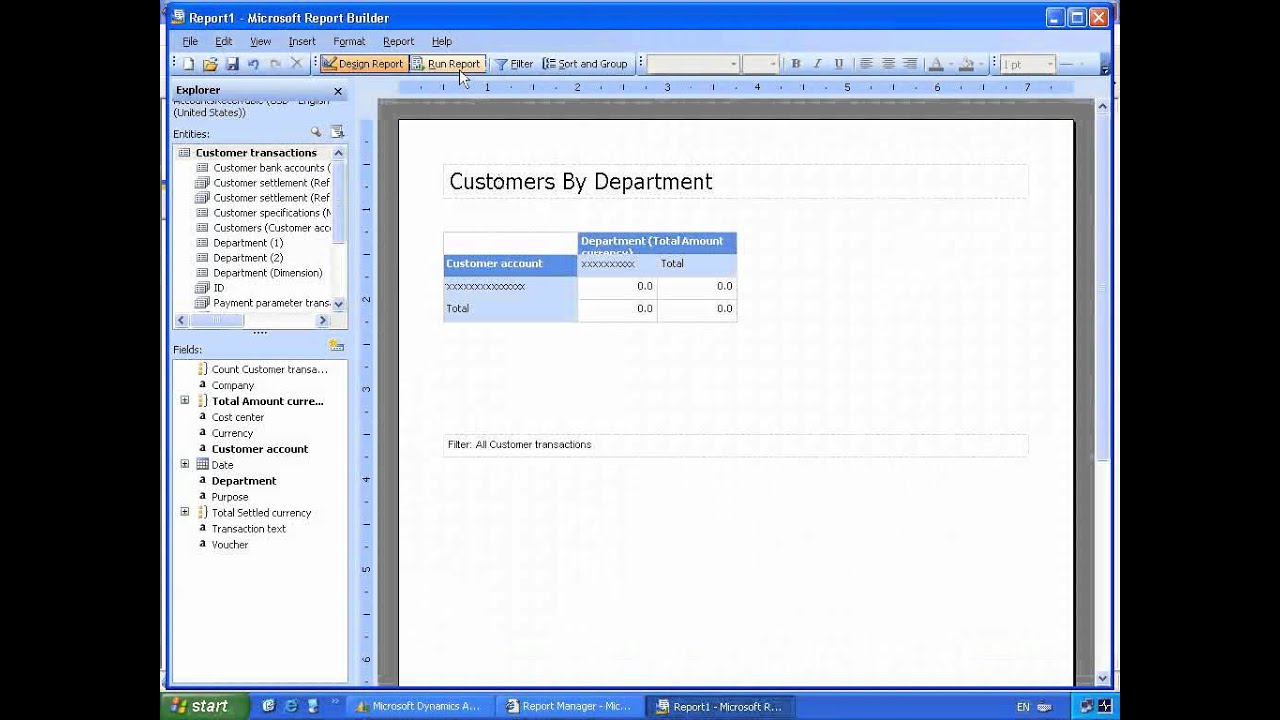
Task: Open the border width 1 pt dropdown
Action: pyautogui.click(x=1050, y=64)
